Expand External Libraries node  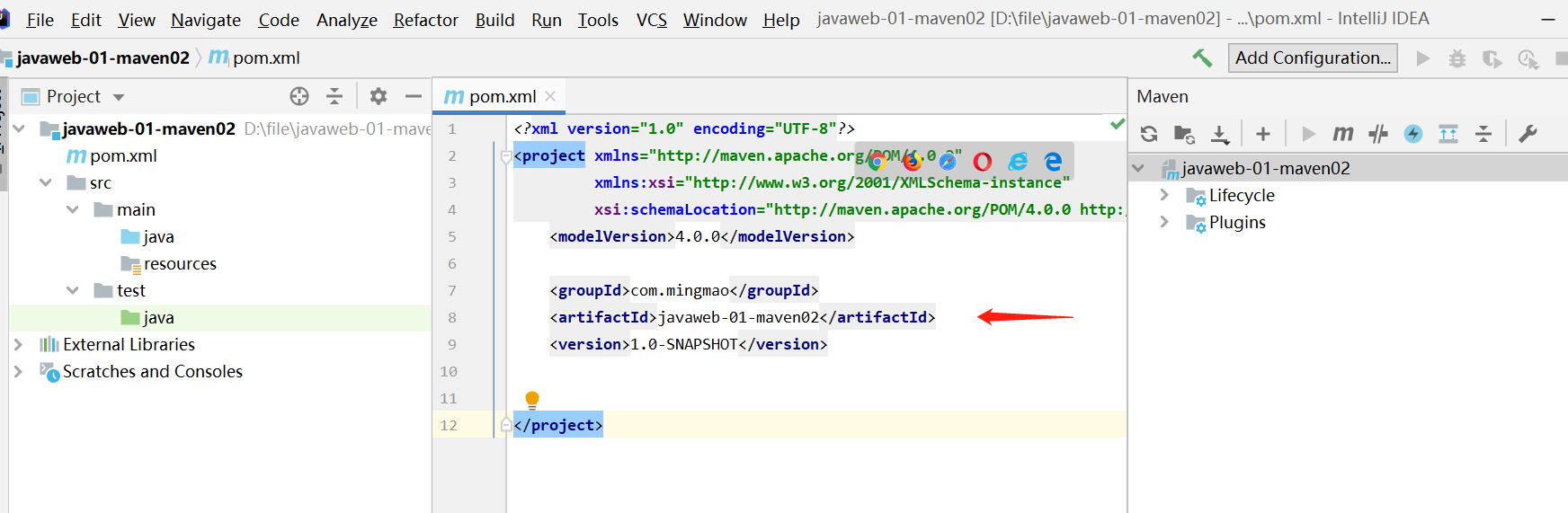18,344
